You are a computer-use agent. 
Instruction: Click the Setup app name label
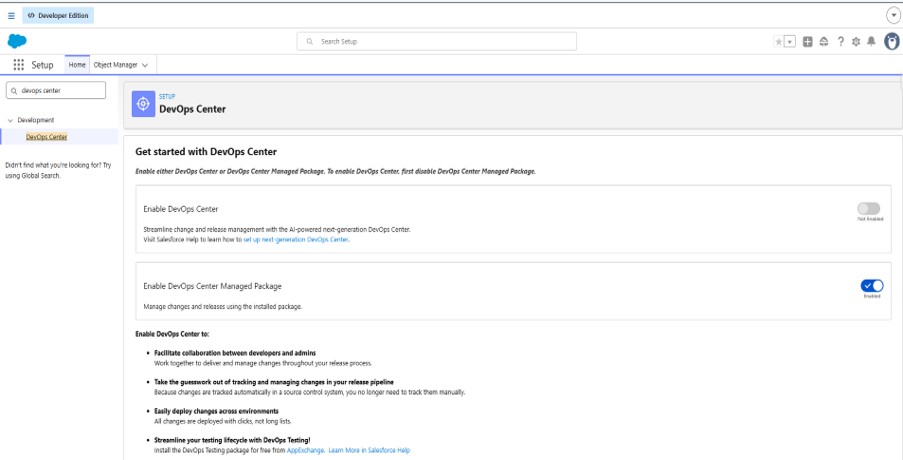point(42,65)
